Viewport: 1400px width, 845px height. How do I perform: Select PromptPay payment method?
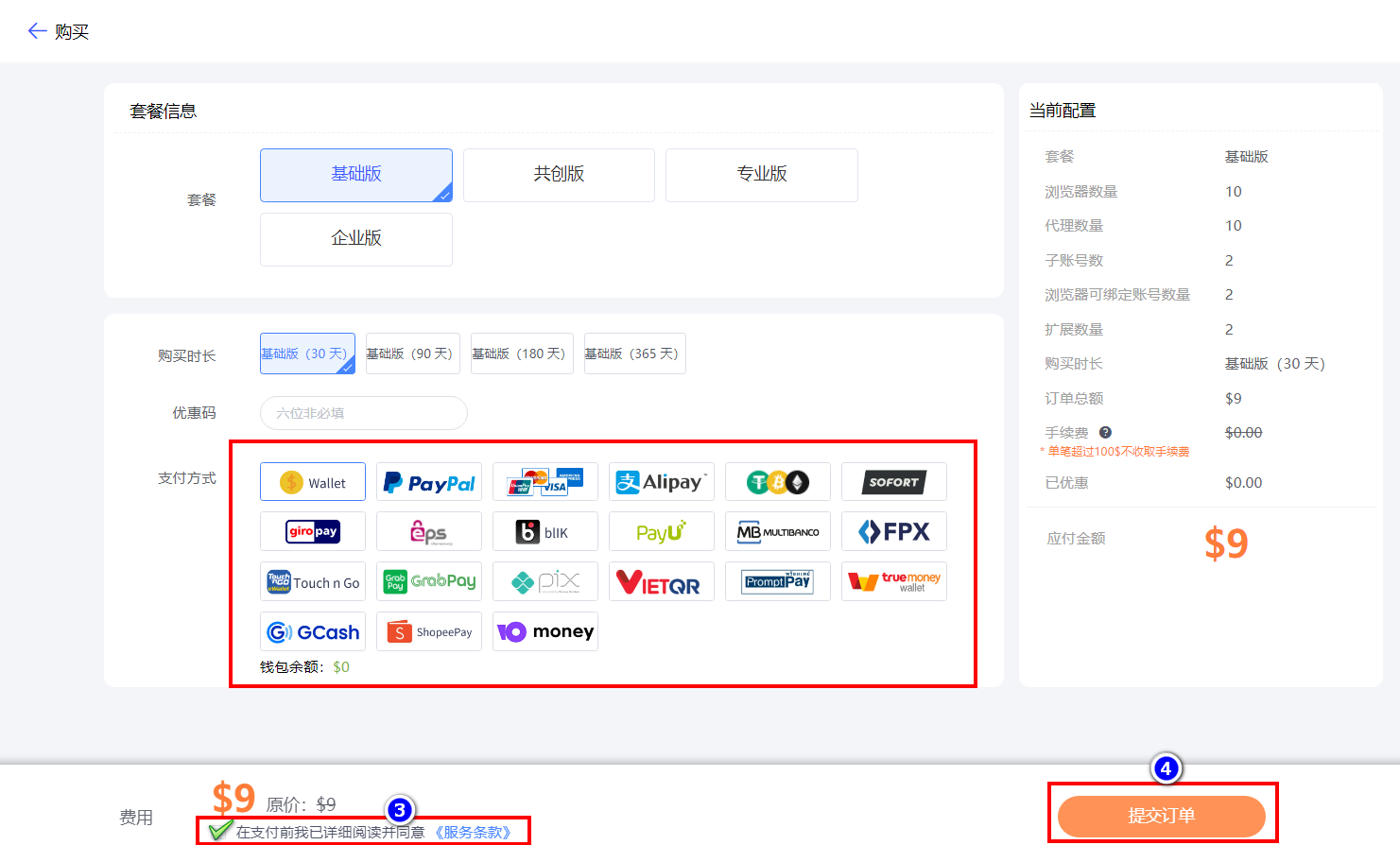778,581
